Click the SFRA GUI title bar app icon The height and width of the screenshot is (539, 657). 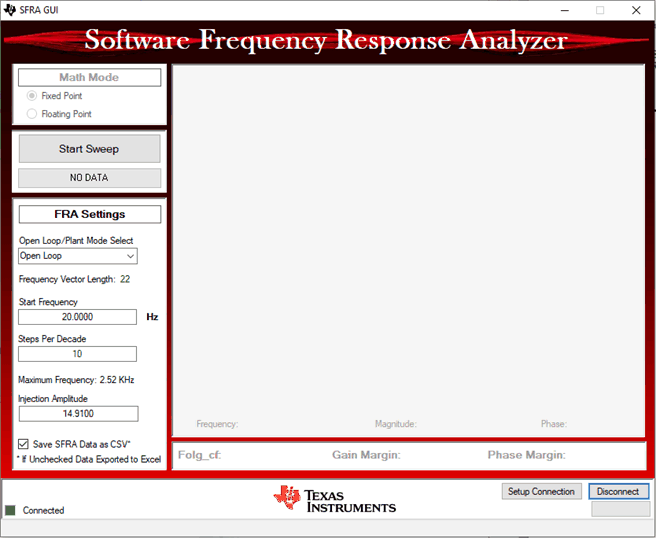(x=10, y=9)
